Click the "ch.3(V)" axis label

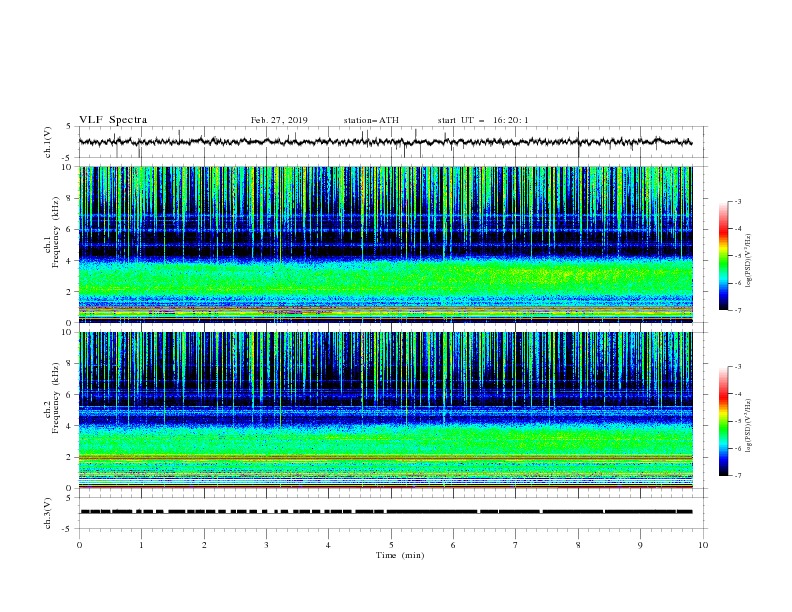click(48, 513)
